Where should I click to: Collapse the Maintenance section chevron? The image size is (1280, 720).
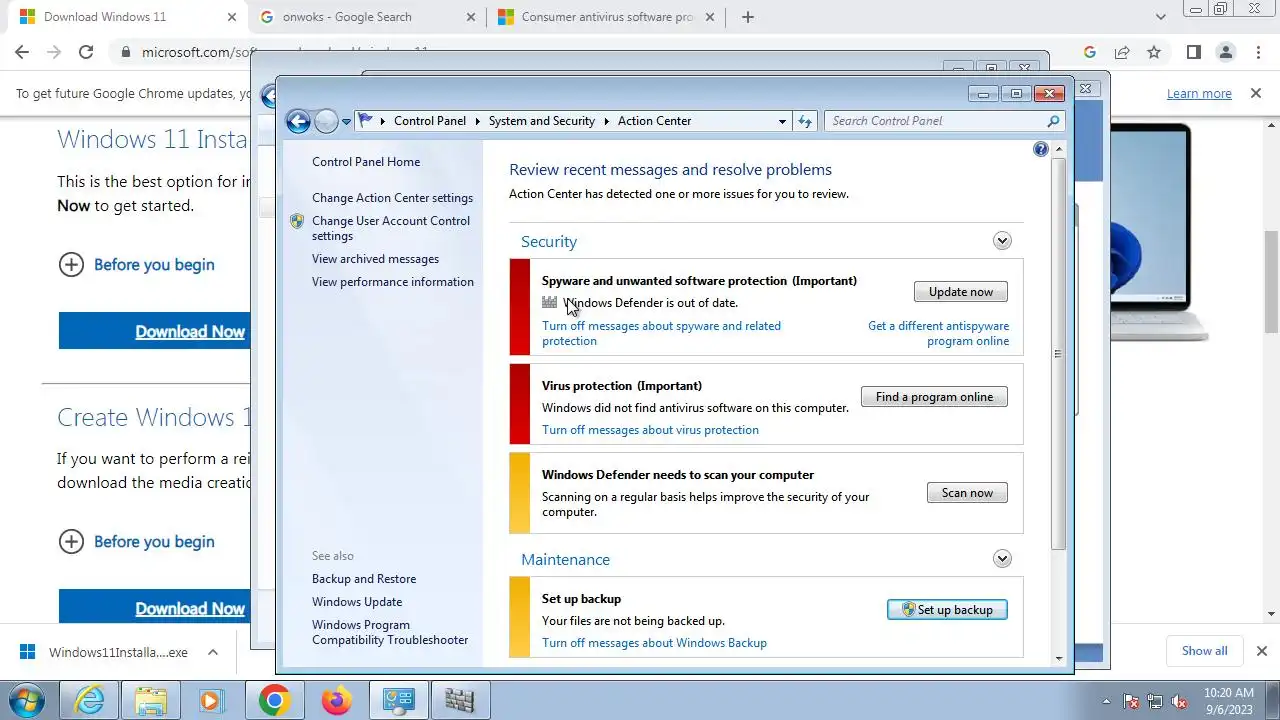pos(1002,559)
